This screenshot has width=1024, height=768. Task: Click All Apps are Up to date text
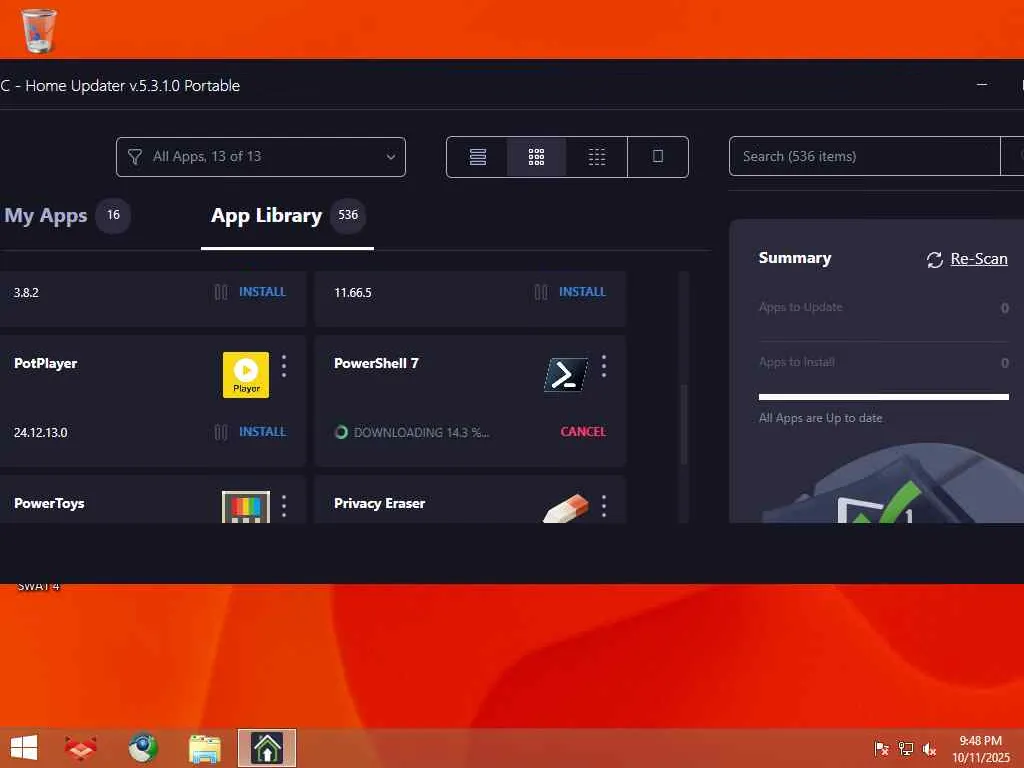point(820,418)
